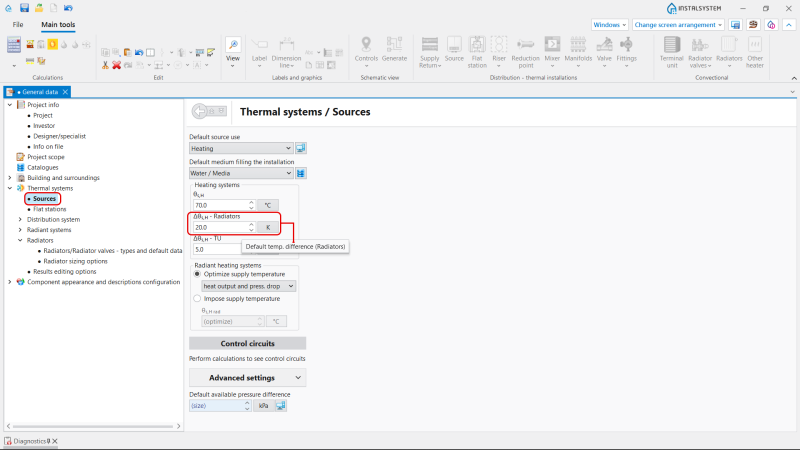Viewport: 800px width, 450px height.
Task: Click the θCH 70.0 temperature field
Action: coord(223,205)
